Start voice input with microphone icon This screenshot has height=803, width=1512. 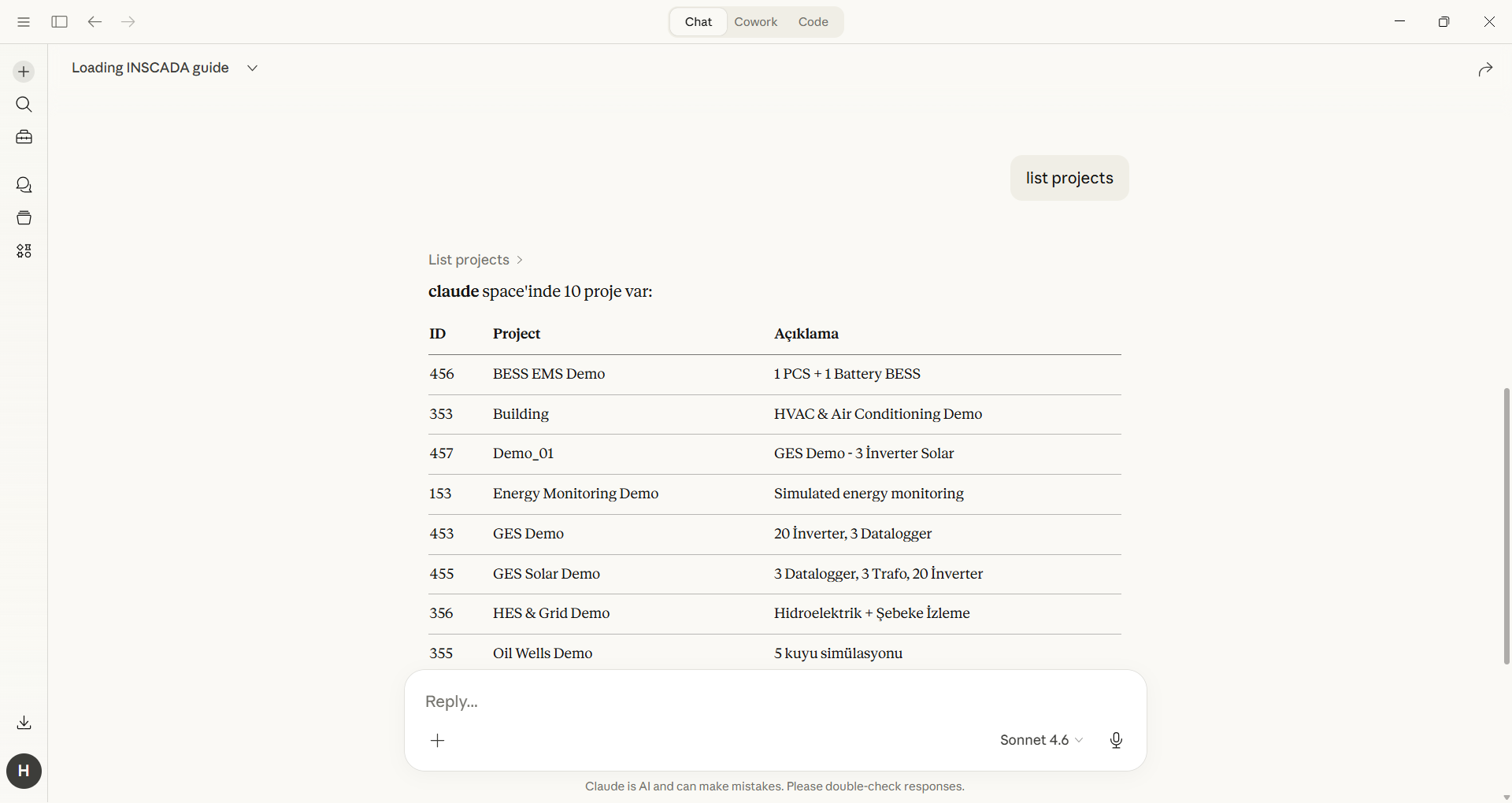[x=1116, y=740]
